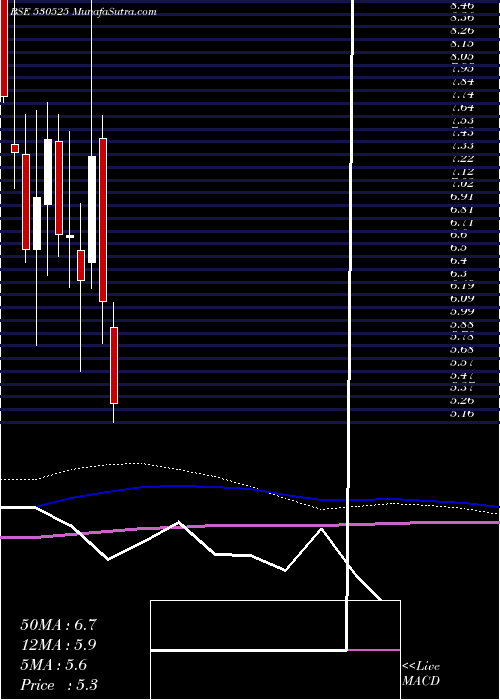This screenshot has height=700, width=500.
Task: Click the '12MA : 5.9' readout
Action: [x=58, y=645]
